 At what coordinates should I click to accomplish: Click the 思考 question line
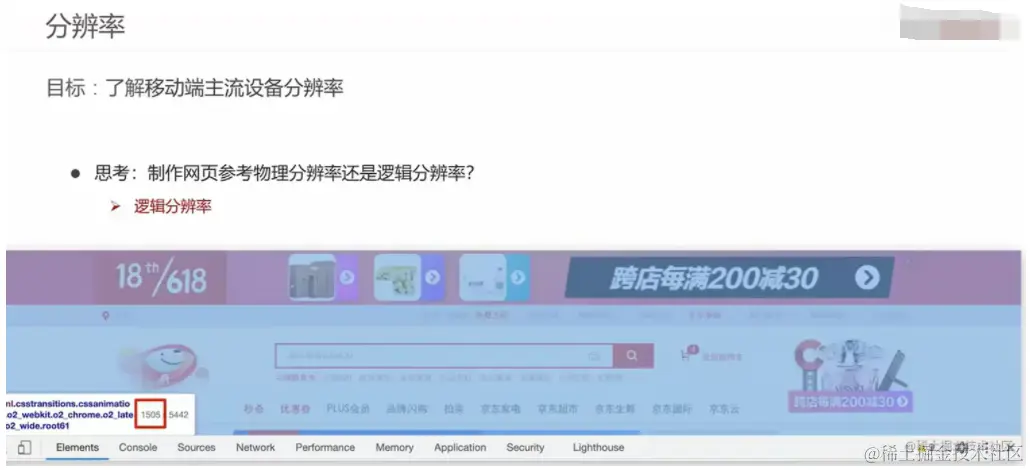[x=284, y=174]
